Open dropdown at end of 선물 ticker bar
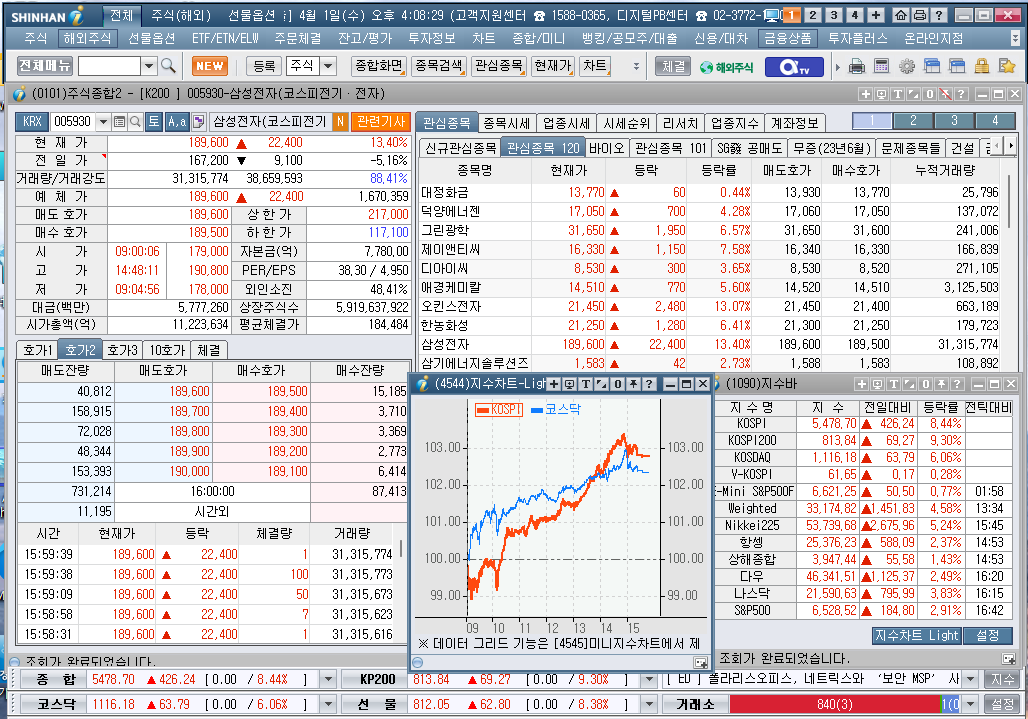The width and height of the screenshot is (1028, 719). 649,704
